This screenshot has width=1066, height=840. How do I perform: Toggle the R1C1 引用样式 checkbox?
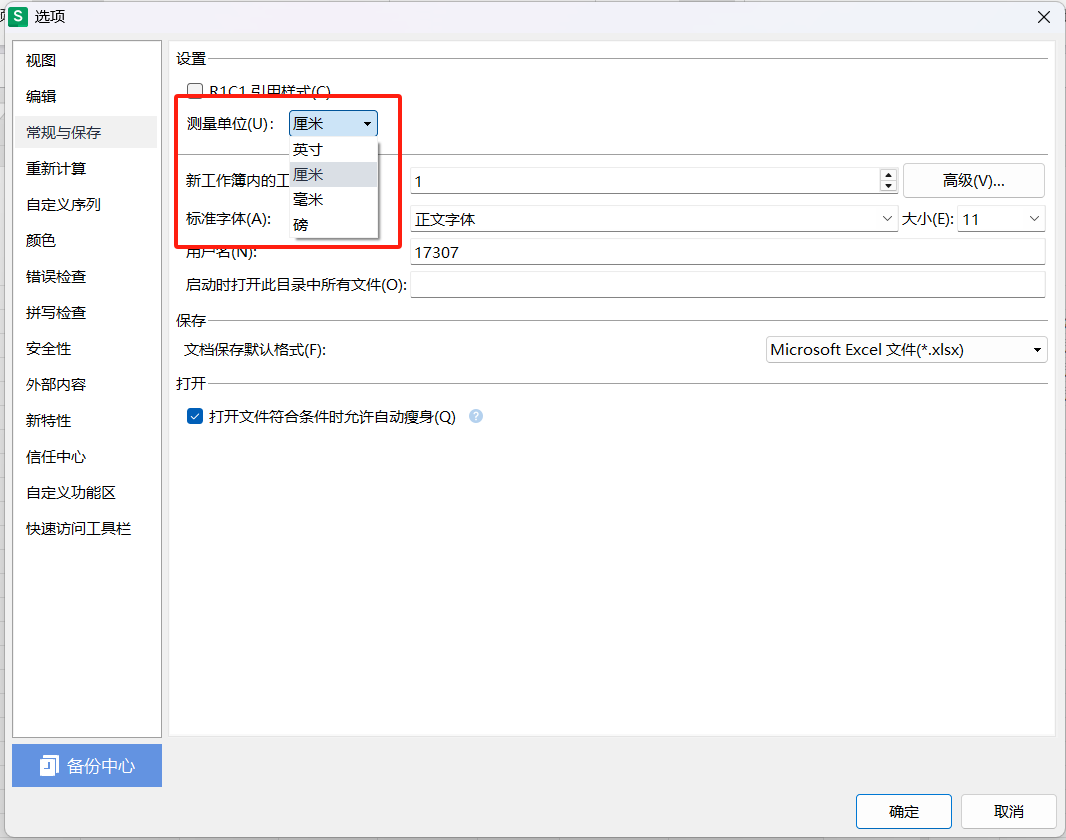coord(195,91)
